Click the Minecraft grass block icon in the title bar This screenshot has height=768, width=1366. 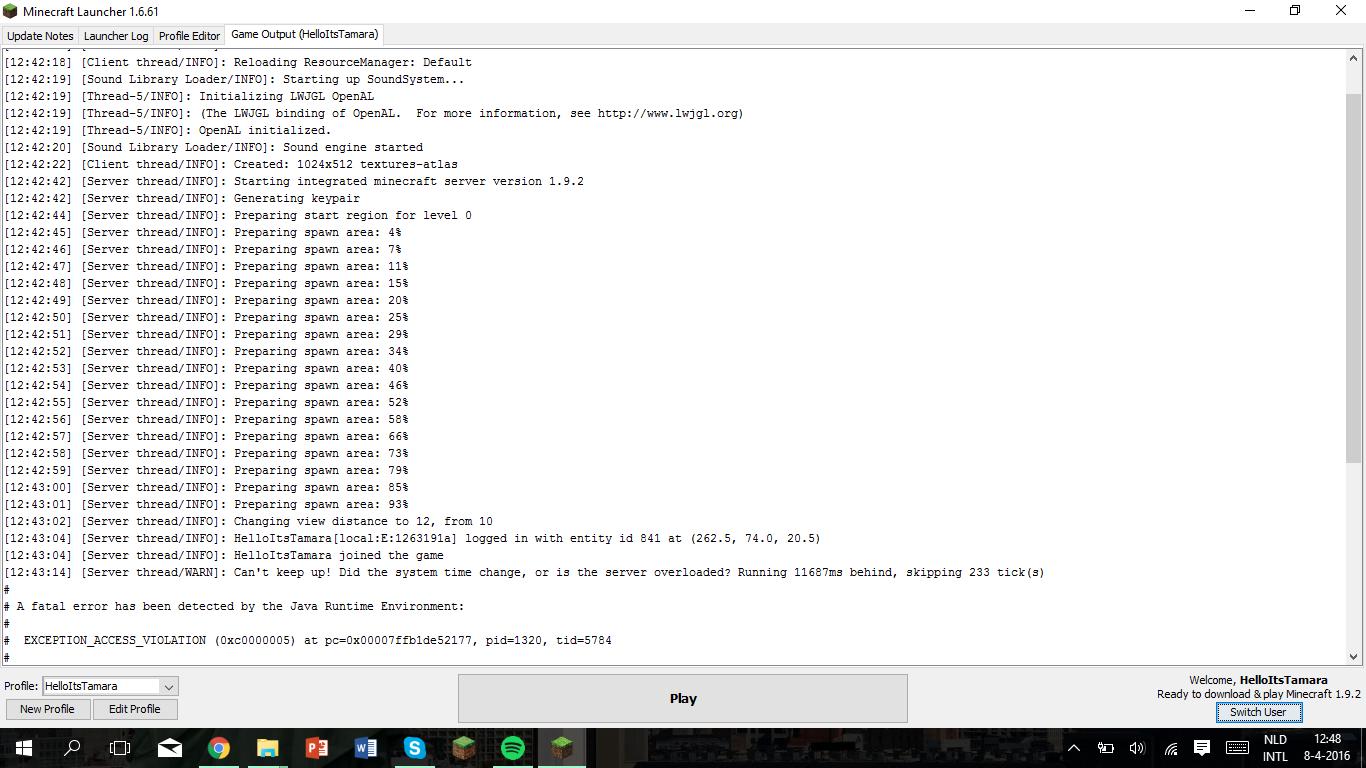click(11, 11)
